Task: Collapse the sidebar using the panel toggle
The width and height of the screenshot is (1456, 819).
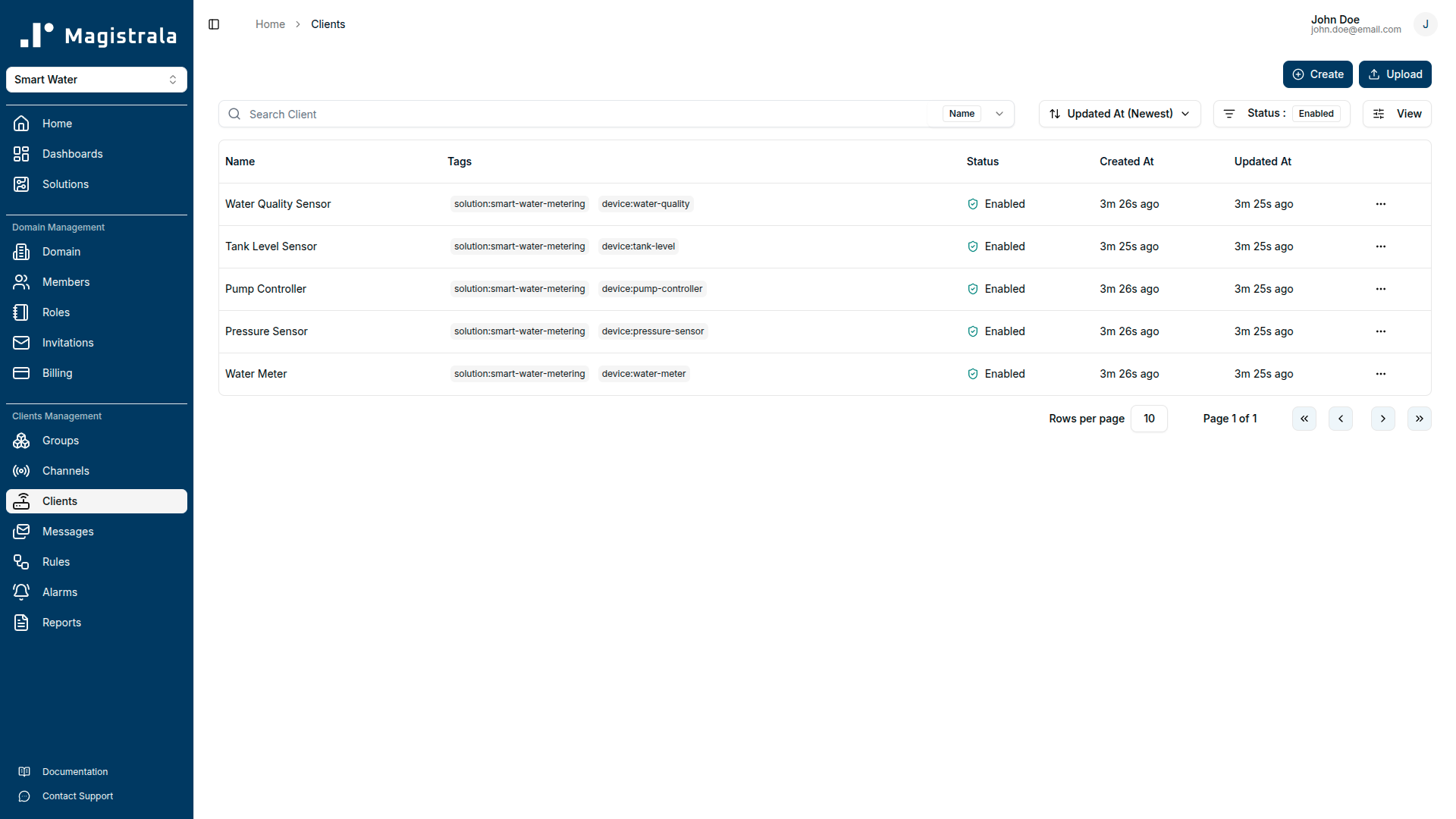Action: click(213, 24)
